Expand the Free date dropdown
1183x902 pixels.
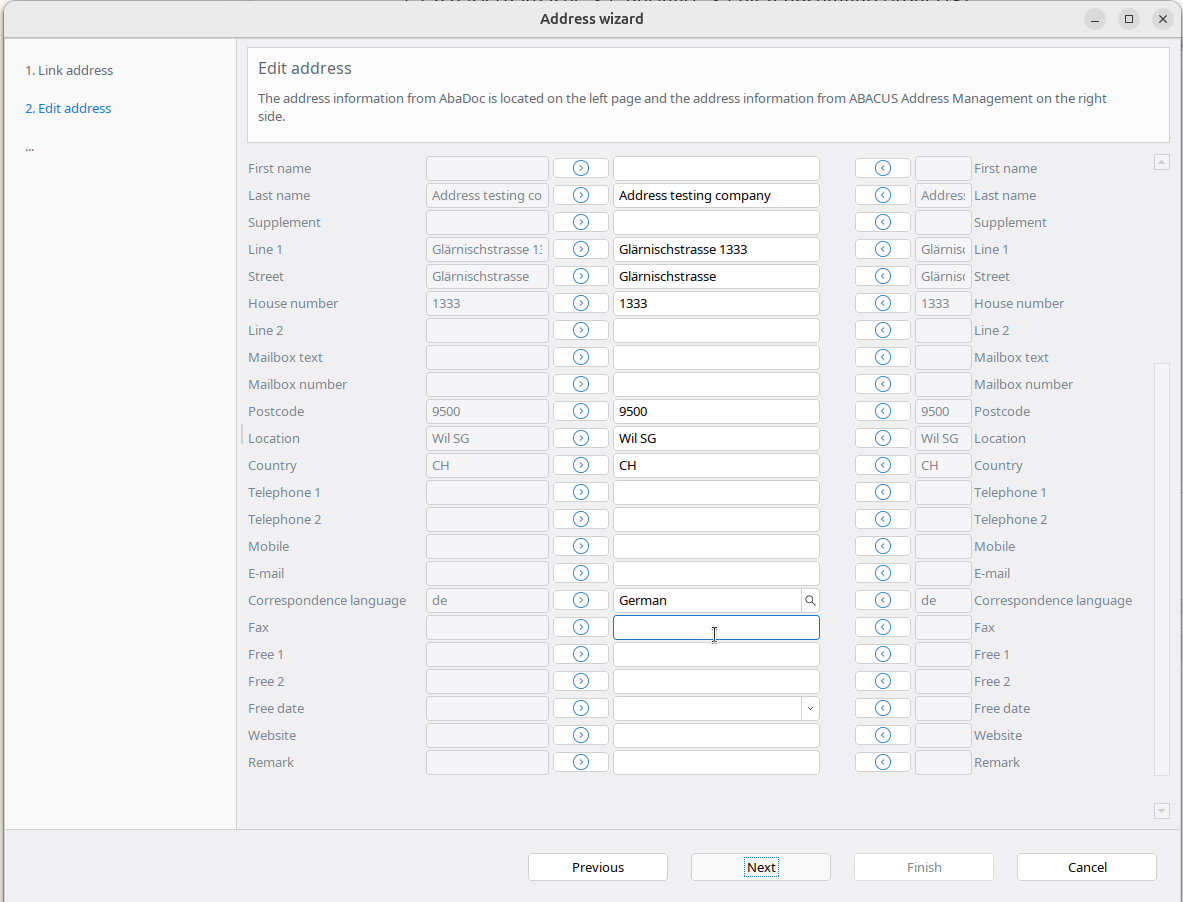[810, 708]
